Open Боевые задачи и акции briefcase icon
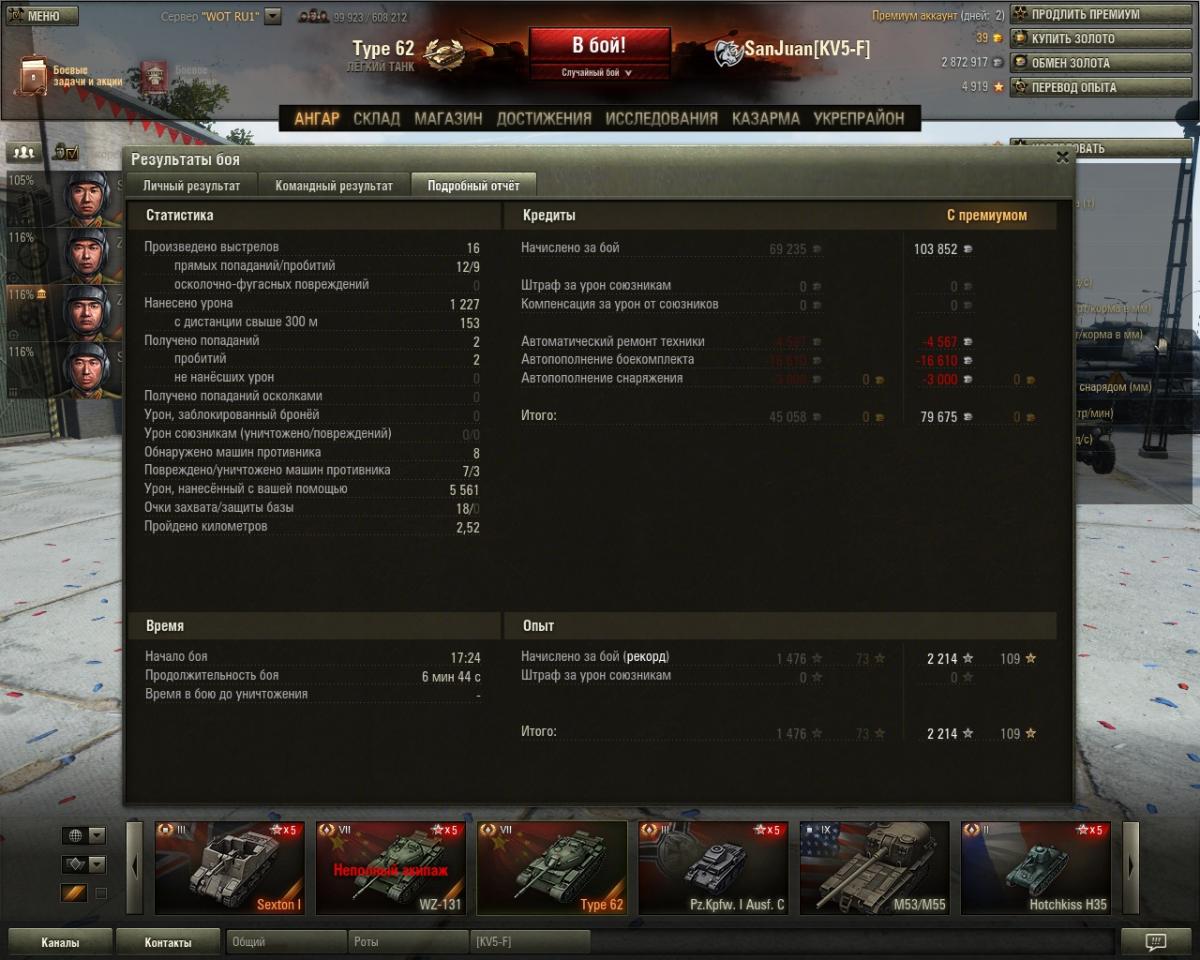Screen dimensions: 1200x960 coord(32,75)
